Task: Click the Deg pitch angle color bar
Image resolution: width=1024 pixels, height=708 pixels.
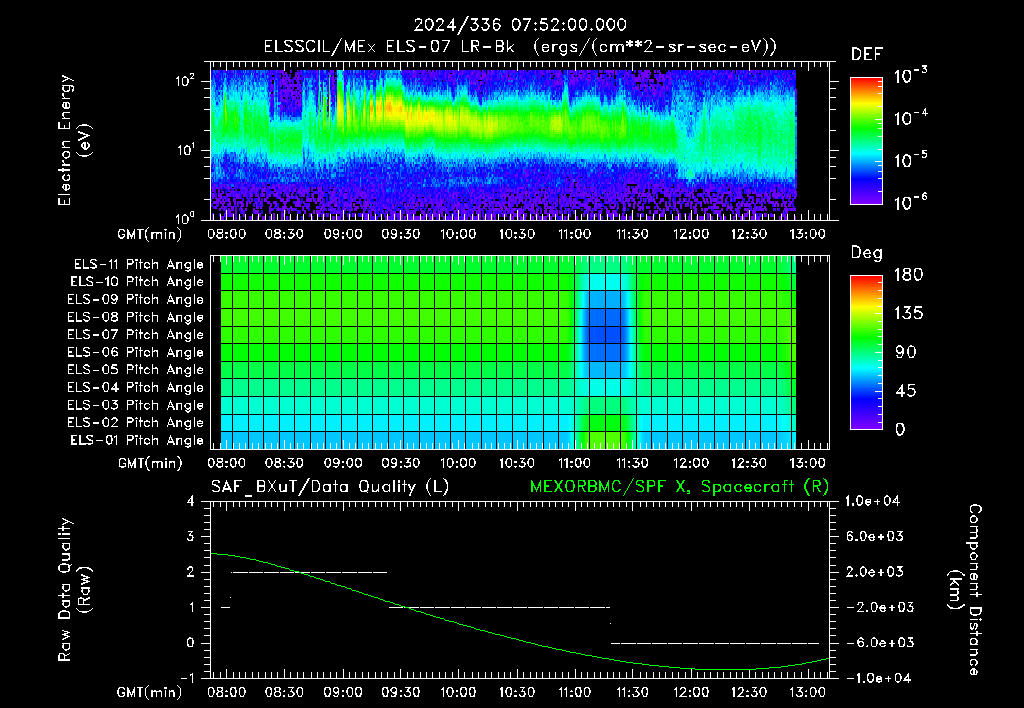Action: (866, 352)
